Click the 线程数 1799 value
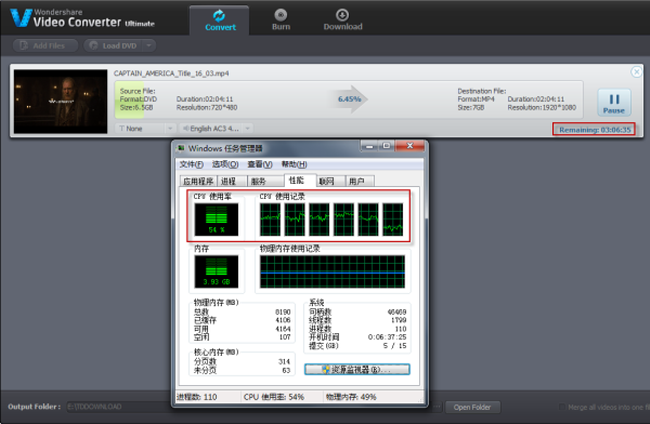 coord(398,320)
